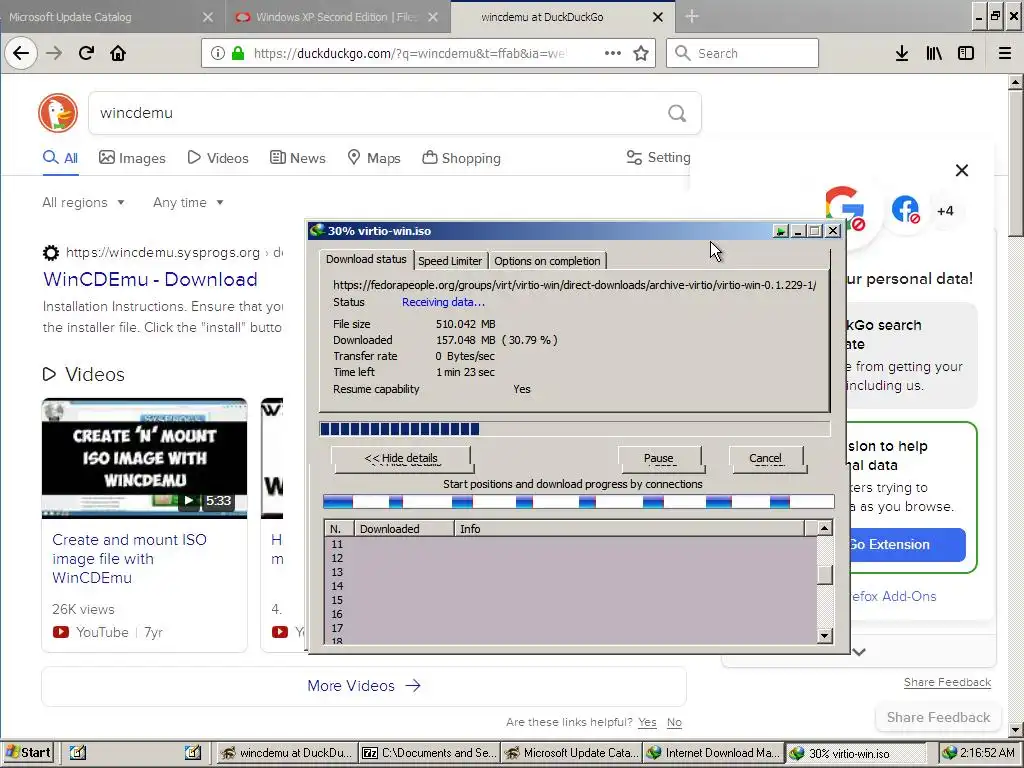
Task: Open the News search category
Action: (298, 158)
